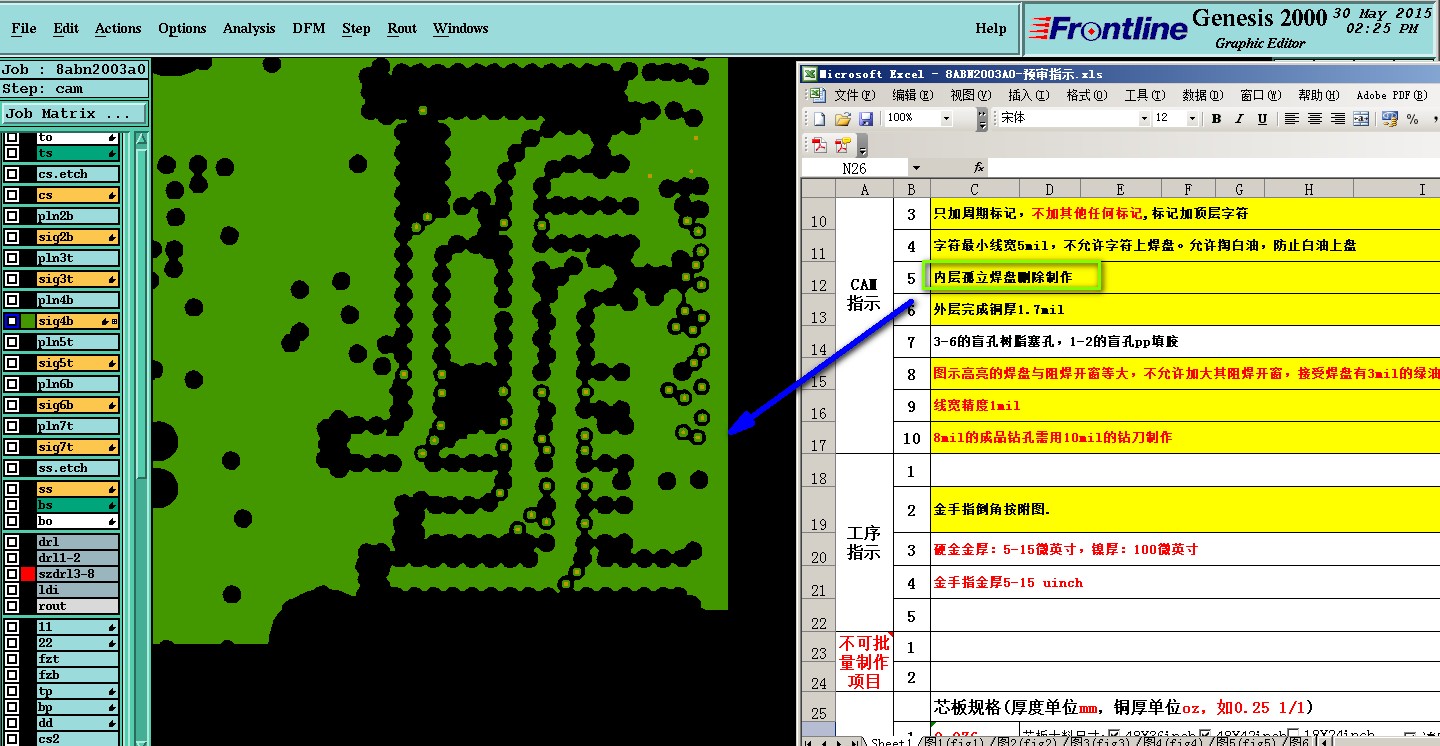This screenshot has height=746, width=1440.
Task: Click the Open folder icon in Excel
Action: 843,119
